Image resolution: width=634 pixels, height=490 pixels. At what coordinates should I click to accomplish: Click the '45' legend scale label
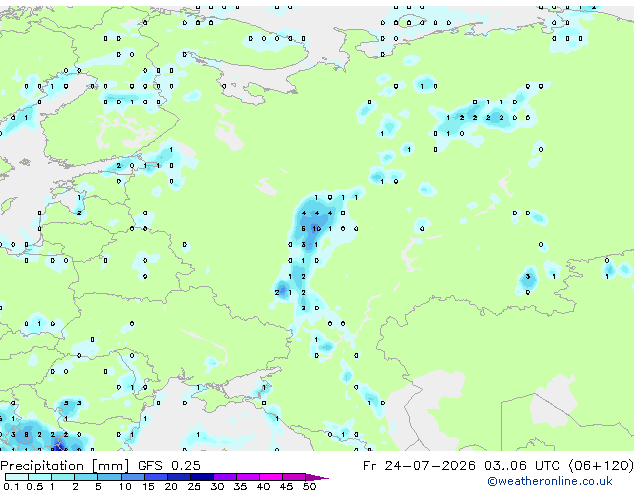[286, 486]
